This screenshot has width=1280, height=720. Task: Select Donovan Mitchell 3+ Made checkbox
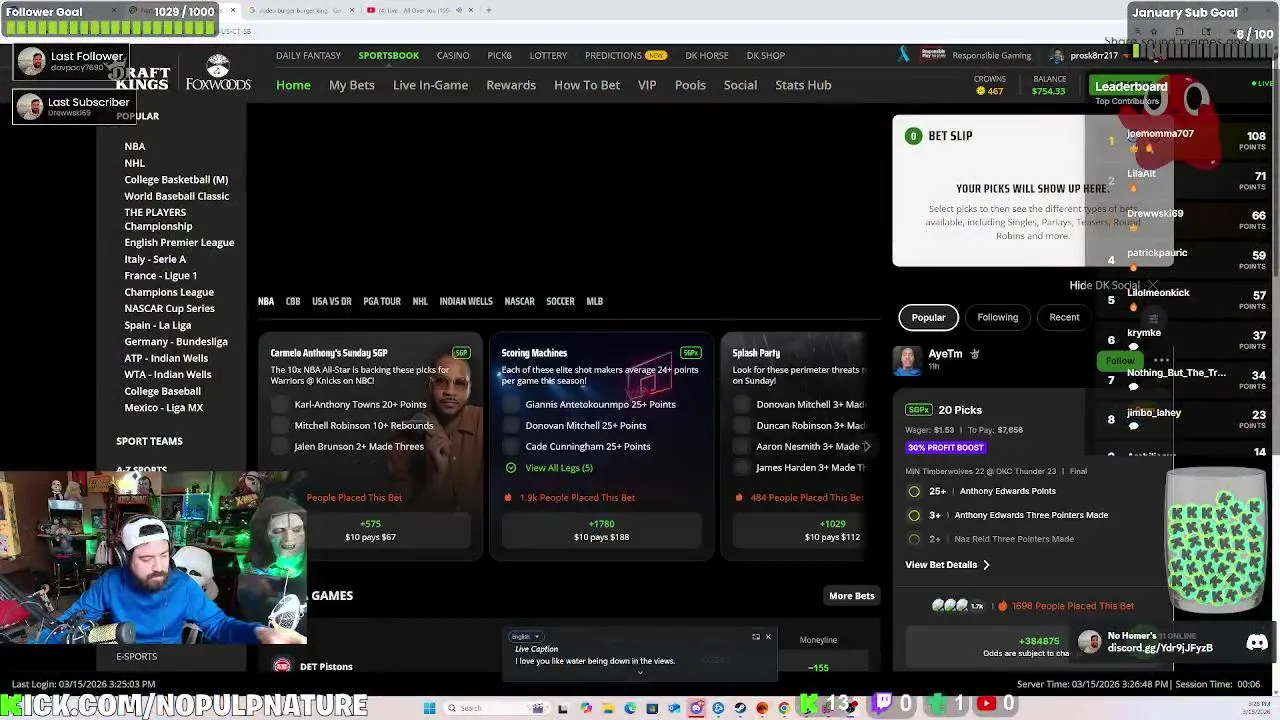tap(742, 404)
